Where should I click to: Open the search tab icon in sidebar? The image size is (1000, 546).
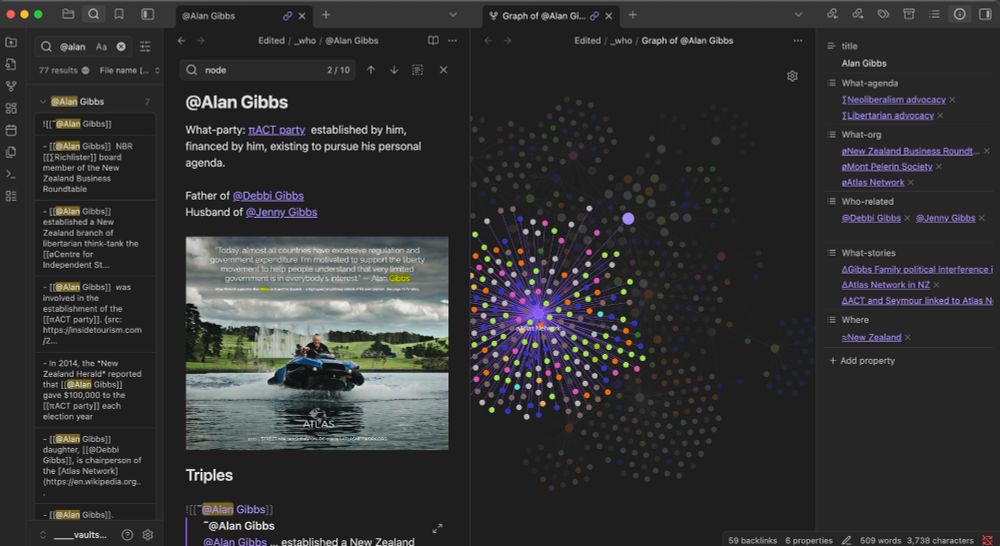coord(94,14)
